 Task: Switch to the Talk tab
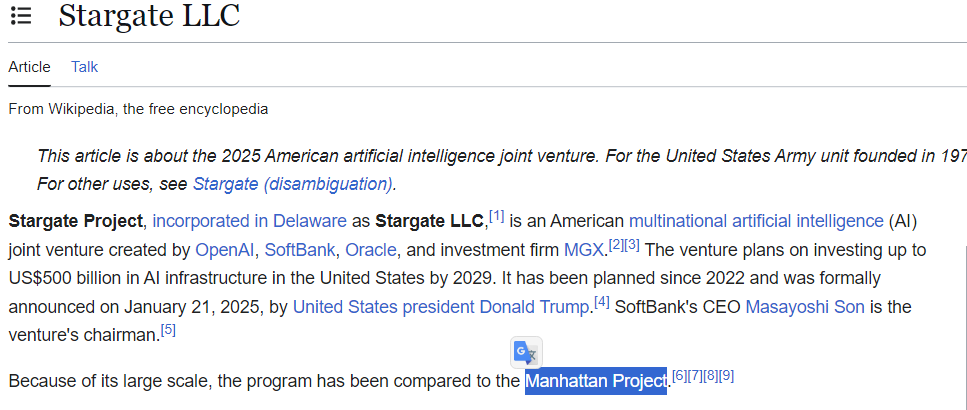tap(84, 67)
